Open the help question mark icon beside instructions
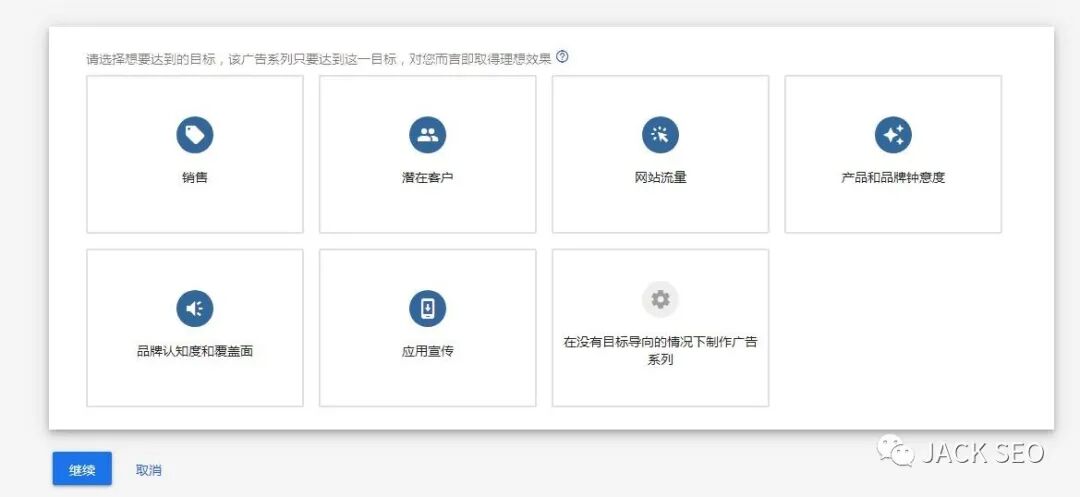Screen dimensions: 1080x497 [x=562, y=57]
